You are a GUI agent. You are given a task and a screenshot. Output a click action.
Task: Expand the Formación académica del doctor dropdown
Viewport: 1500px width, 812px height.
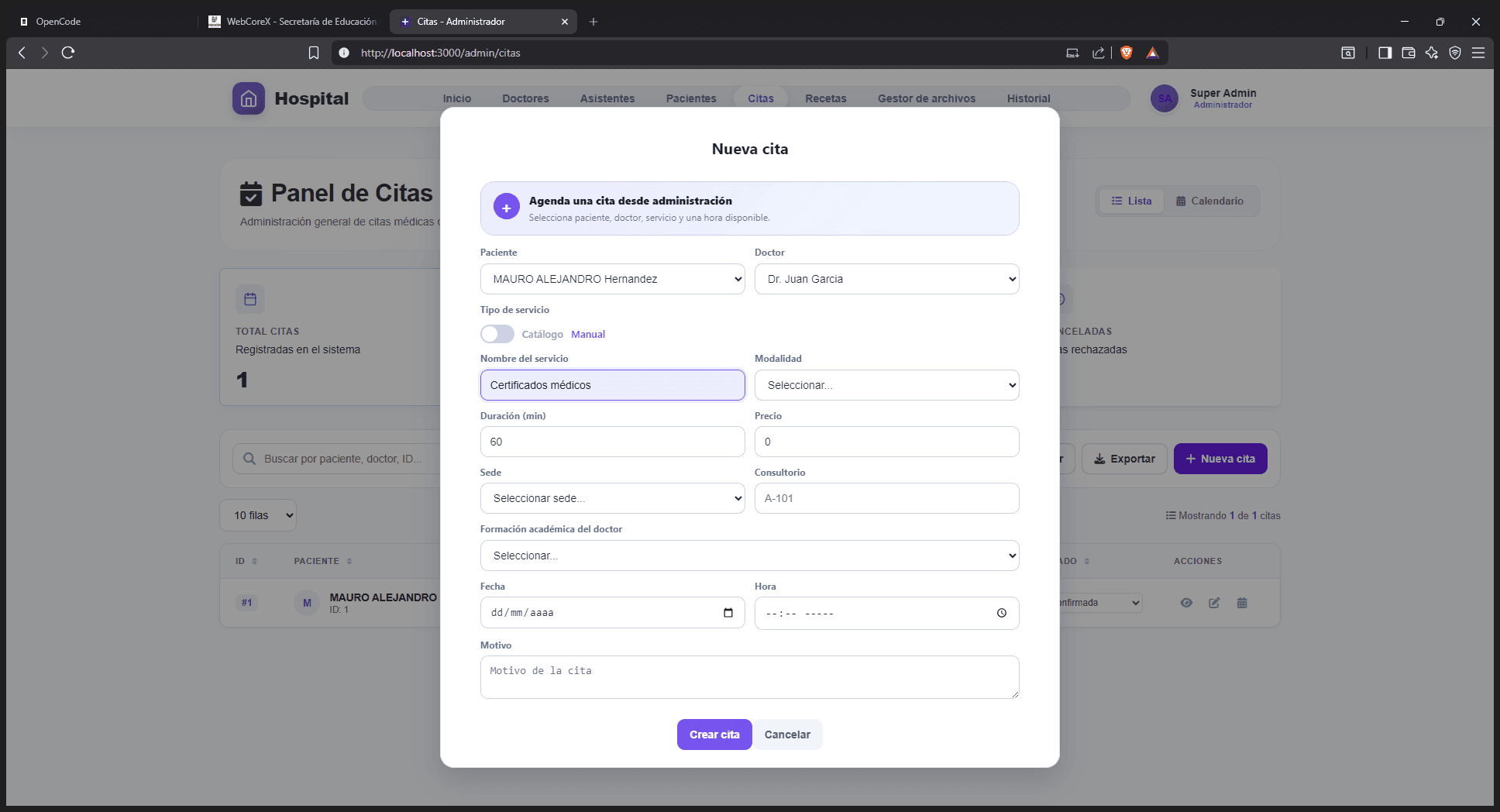749,556
